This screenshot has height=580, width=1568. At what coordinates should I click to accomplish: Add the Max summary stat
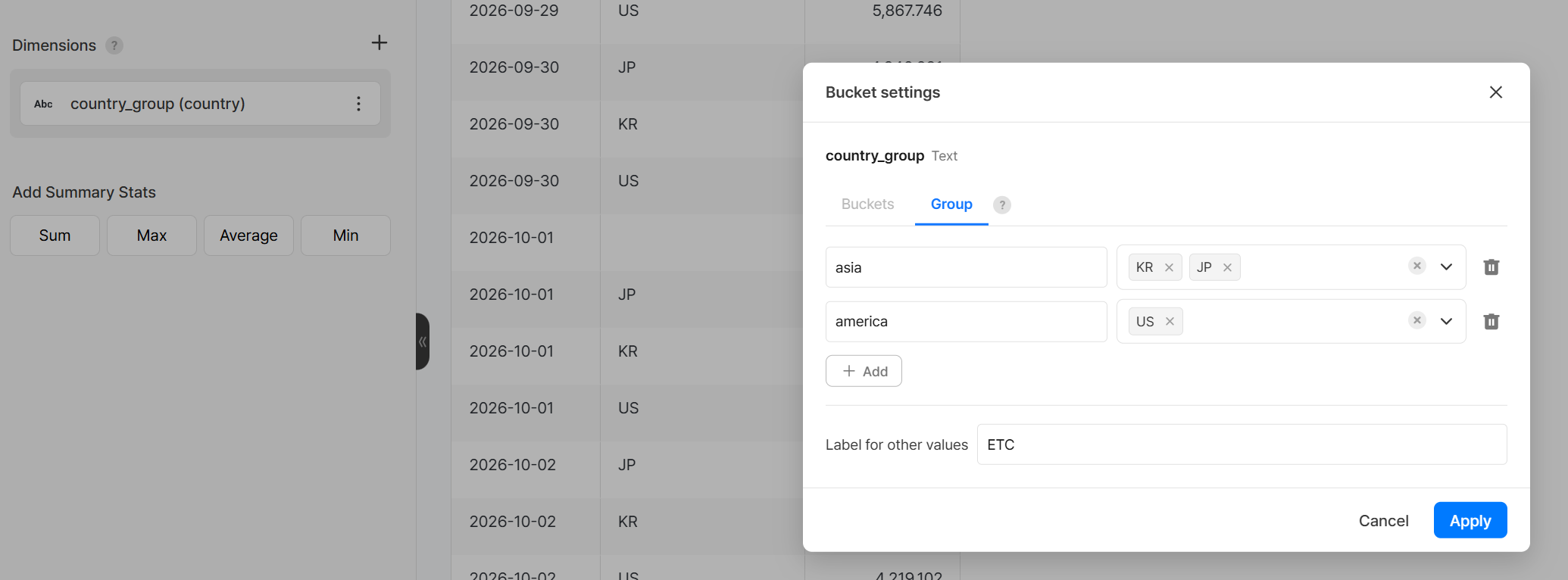(x=151, y=235)
